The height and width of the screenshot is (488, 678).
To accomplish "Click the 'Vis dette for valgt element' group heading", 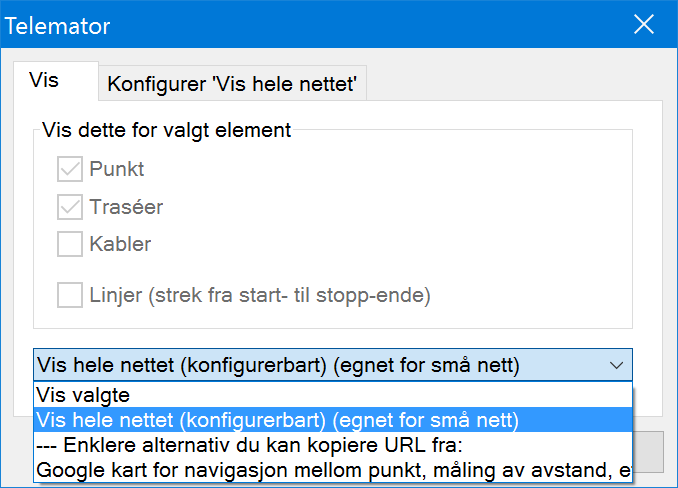I will 166,130.
